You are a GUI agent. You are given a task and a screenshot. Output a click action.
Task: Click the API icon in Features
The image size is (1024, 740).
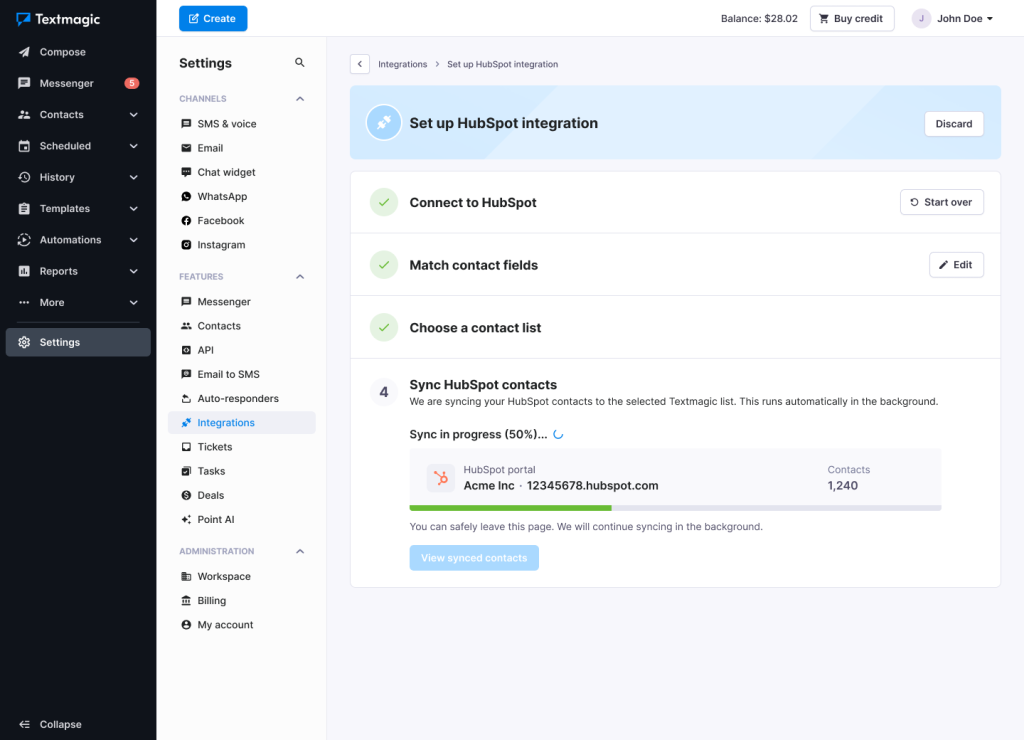(x=186, y=349)
